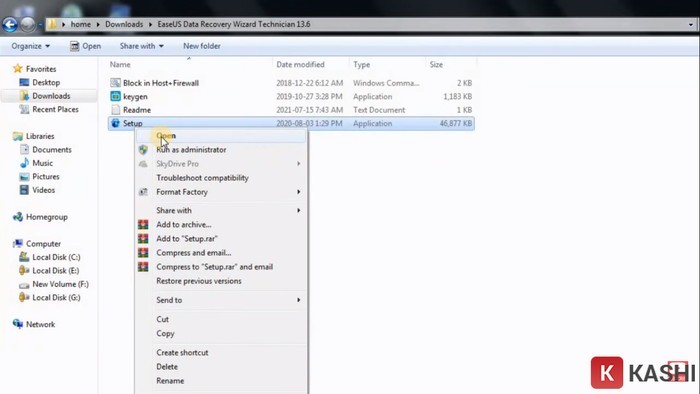Click the breadcrumb arrow after home
Screen dimensions: 700x394
98,24
